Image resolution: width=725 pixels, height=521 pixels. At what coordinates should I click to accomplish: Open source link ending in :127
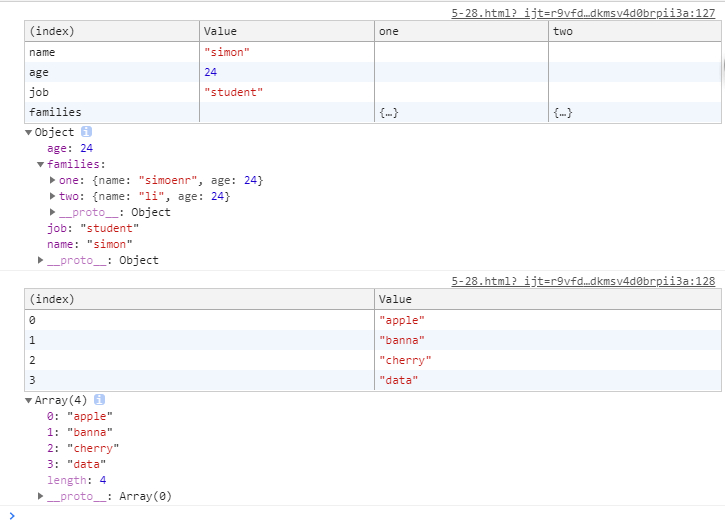pos(583,13)
